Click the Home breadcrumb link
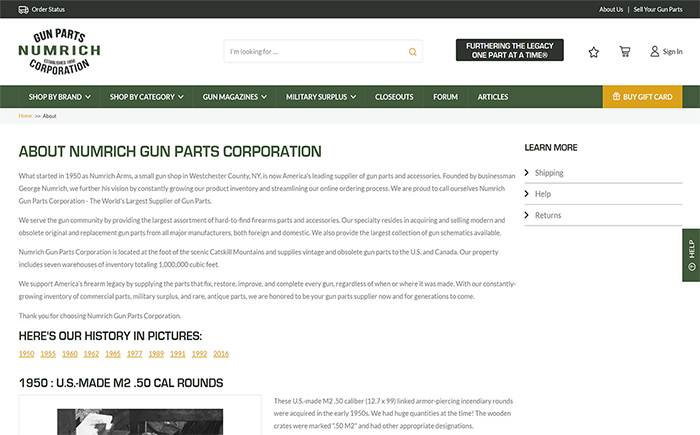 [25, 116]
